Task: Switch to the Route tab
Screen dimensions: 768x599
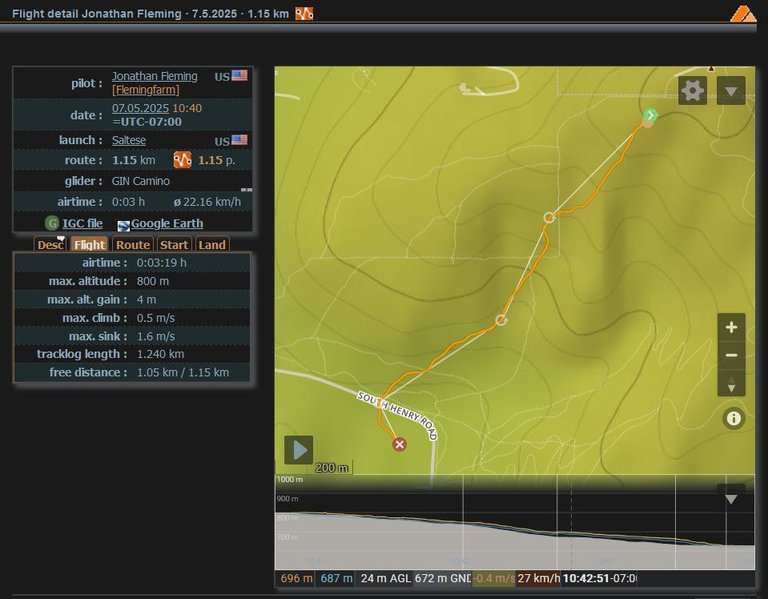Action: point(133,244)
